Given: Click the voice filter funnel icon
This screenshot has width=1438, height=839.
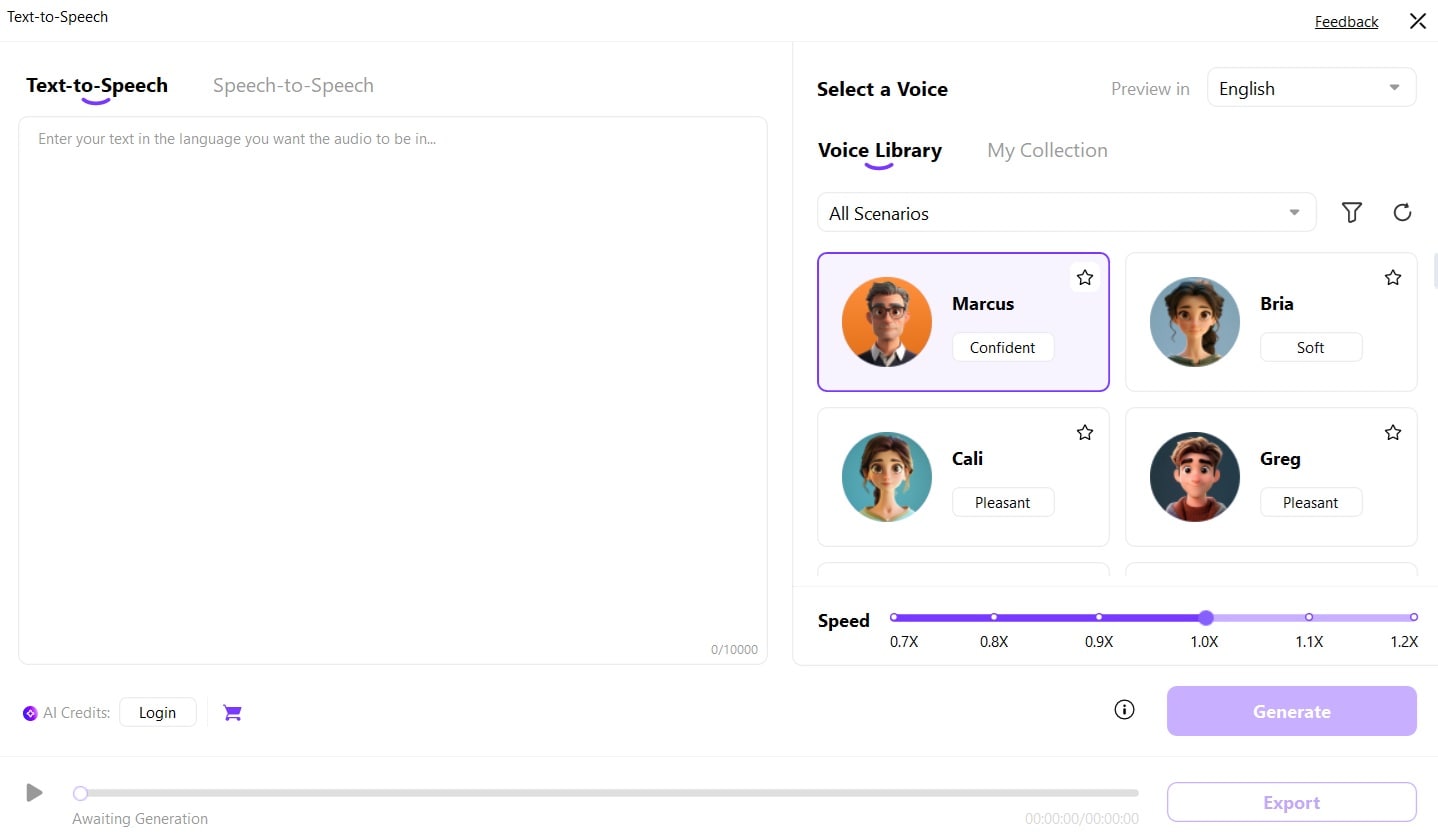Looking at the screenshot, I should (1352, 212).
